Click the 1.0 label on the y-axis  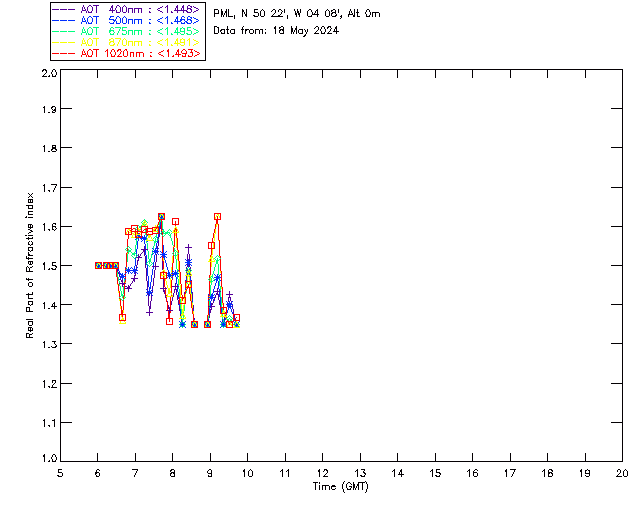click(48, 459)
